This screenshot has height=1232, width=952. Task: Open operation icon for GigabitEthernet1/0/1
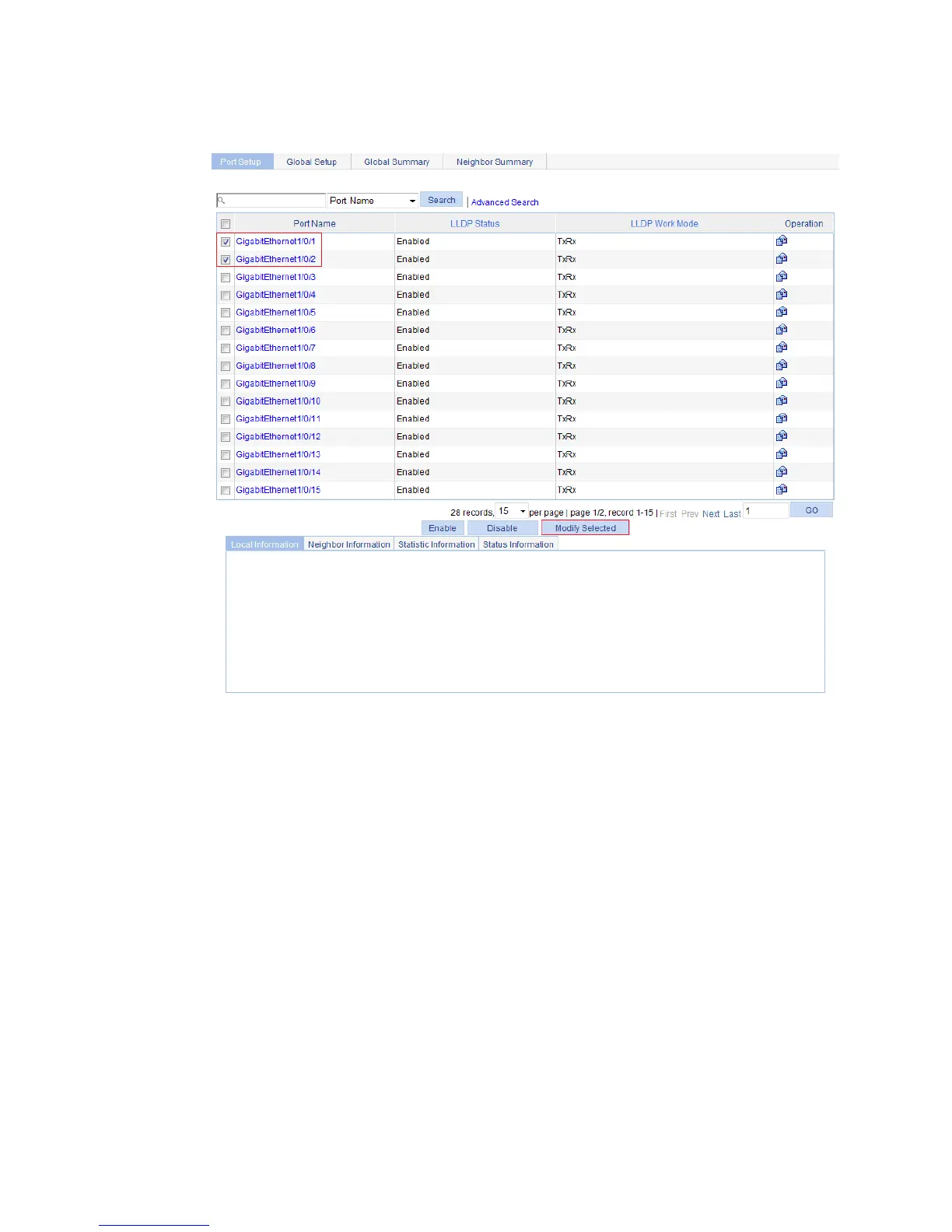(x=782, y=241)
